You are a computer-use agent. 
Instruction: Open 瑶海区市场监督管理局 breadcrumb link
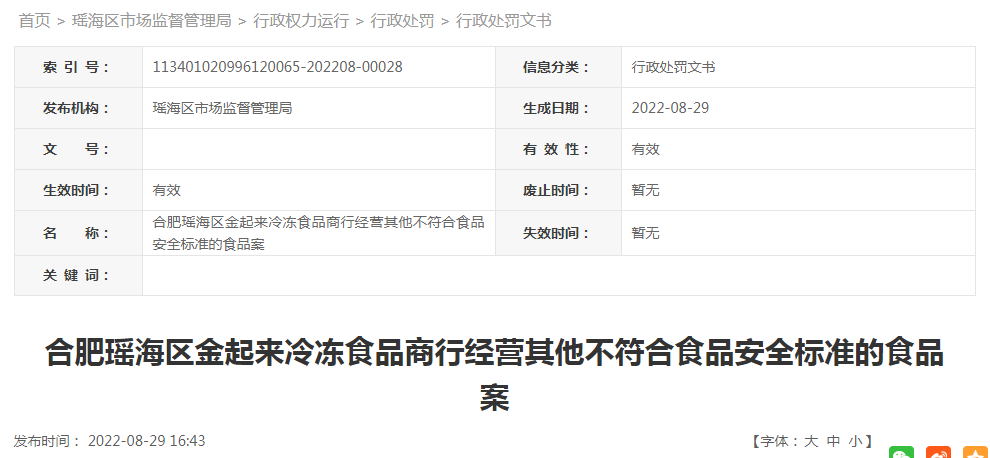tap(152, 21)
